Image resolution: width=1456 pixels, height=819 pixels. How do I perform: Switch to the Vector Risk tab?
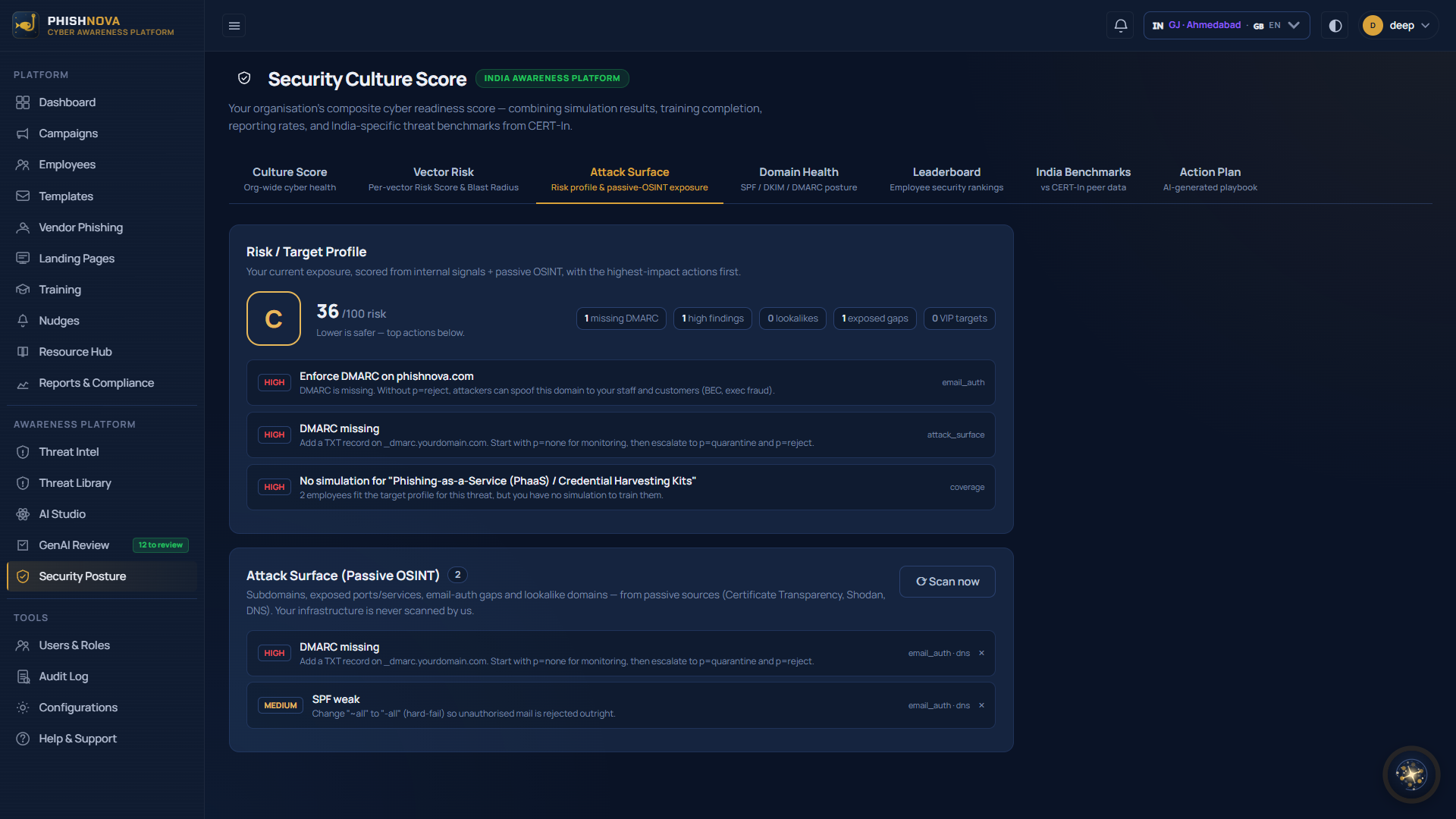pyautogui.click(x=444, y=179)
